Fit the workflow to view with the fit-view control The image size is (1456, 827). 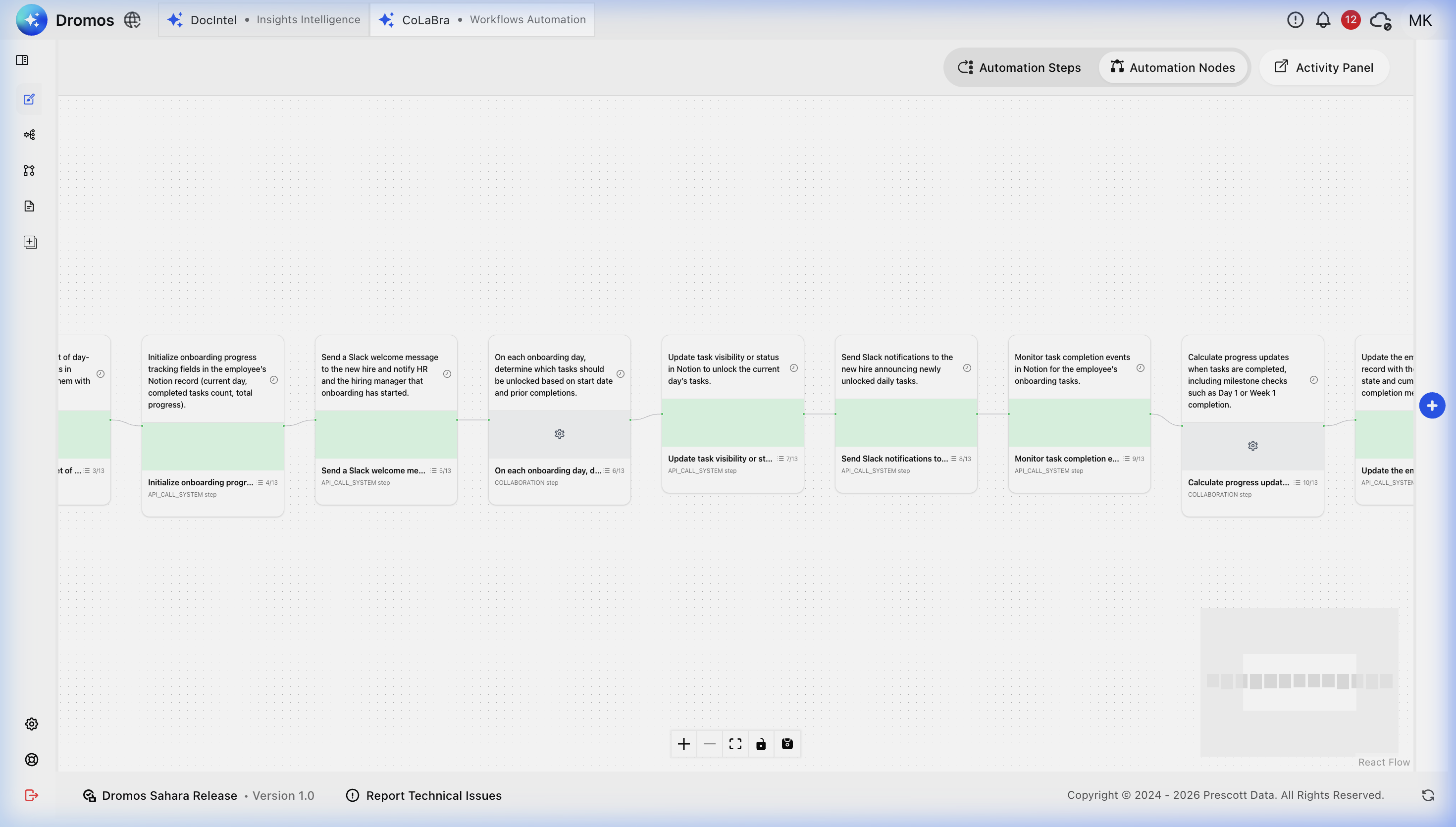[x=735, y=743]
